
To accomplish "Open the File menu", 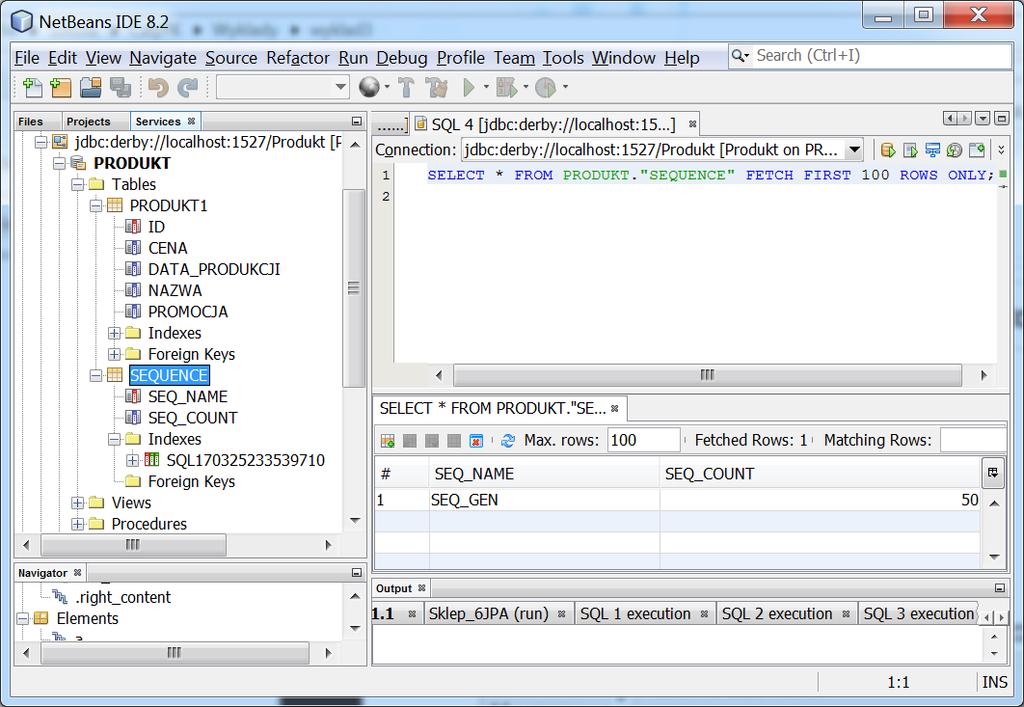I will (27, 58).
